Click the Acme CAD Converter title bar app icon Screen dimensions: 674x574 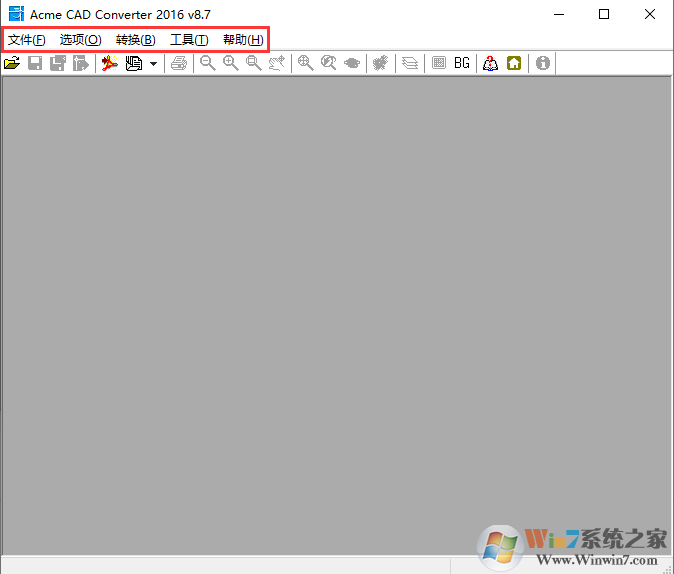point(16,14)
